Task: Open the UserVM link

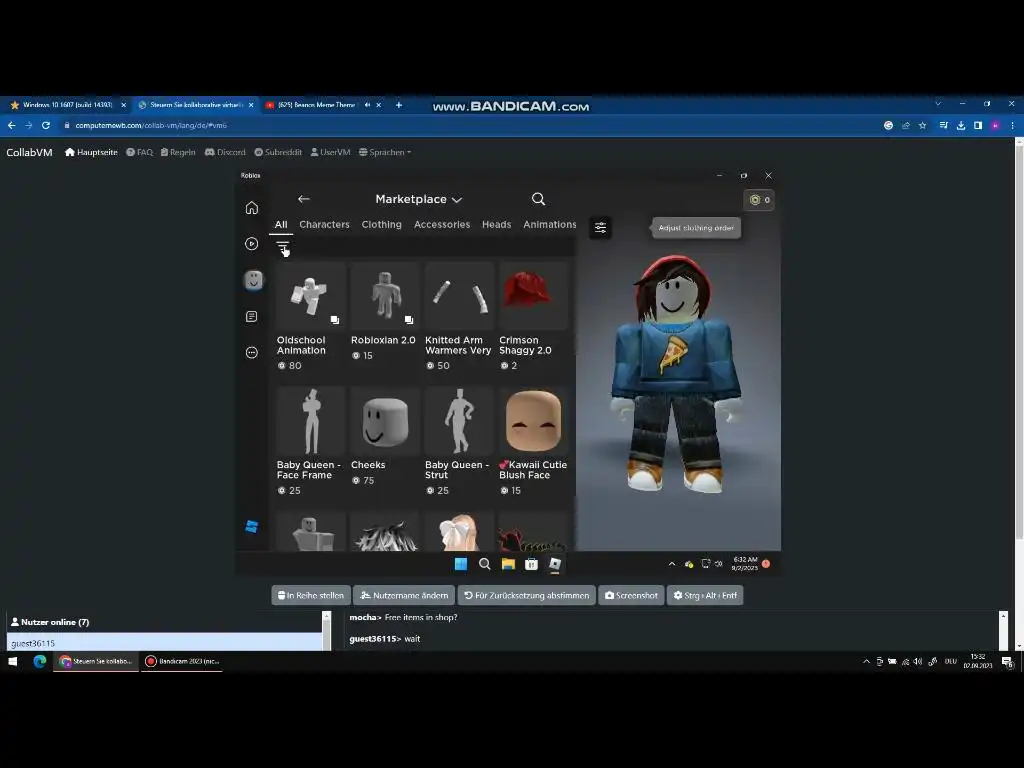Action: point(330,152)
